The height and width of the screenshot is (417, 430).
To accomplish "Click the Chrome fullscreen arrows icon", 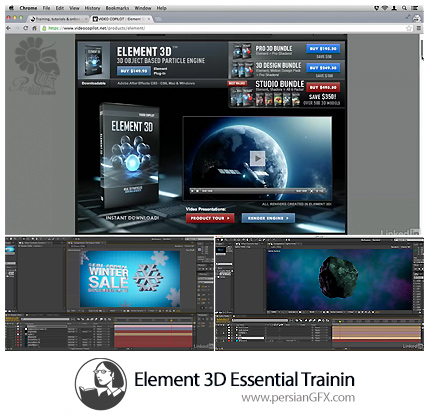I will pos(408,17).
